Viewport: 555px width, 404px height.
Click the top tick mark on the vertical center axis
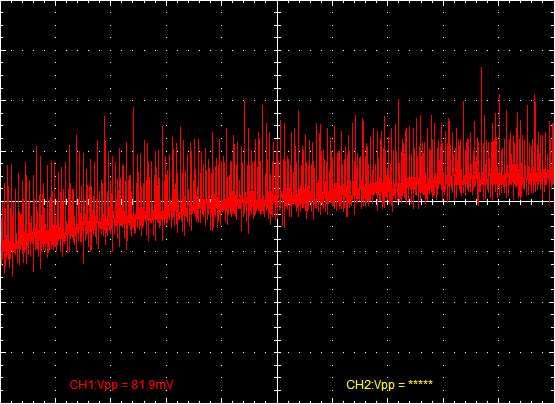pos(278,13)
